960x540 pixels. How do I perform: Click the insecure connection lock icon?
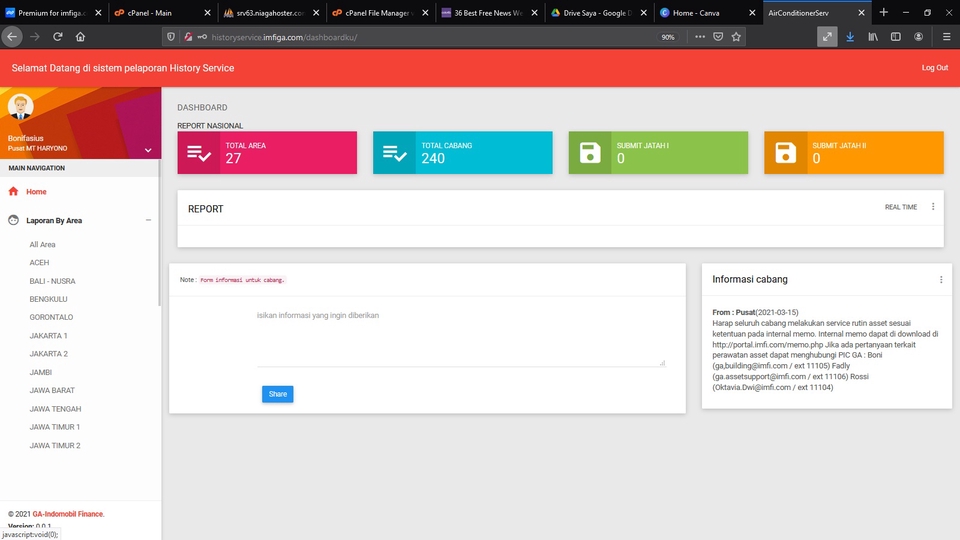(x=188, y=37)
